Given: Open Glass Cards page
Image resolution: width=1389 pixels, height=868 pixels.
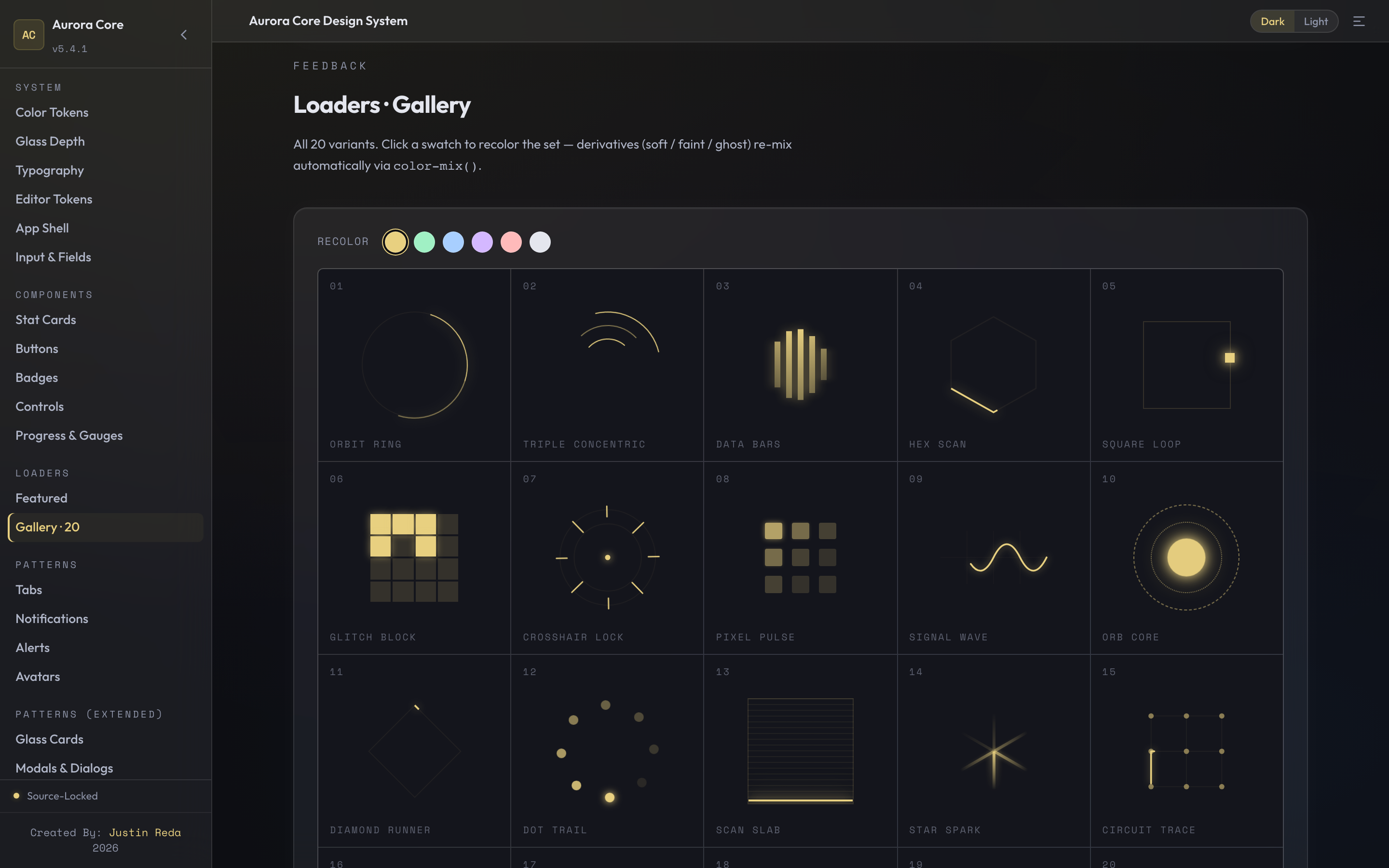Looking at the screenshot, I should coord(106,739).
